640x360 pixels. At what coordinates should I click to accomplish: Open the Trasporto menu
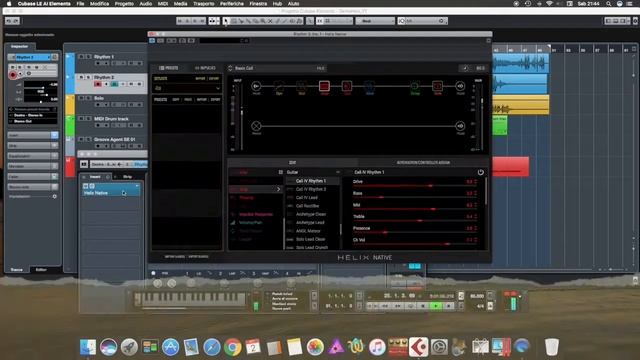pos(203,3)
